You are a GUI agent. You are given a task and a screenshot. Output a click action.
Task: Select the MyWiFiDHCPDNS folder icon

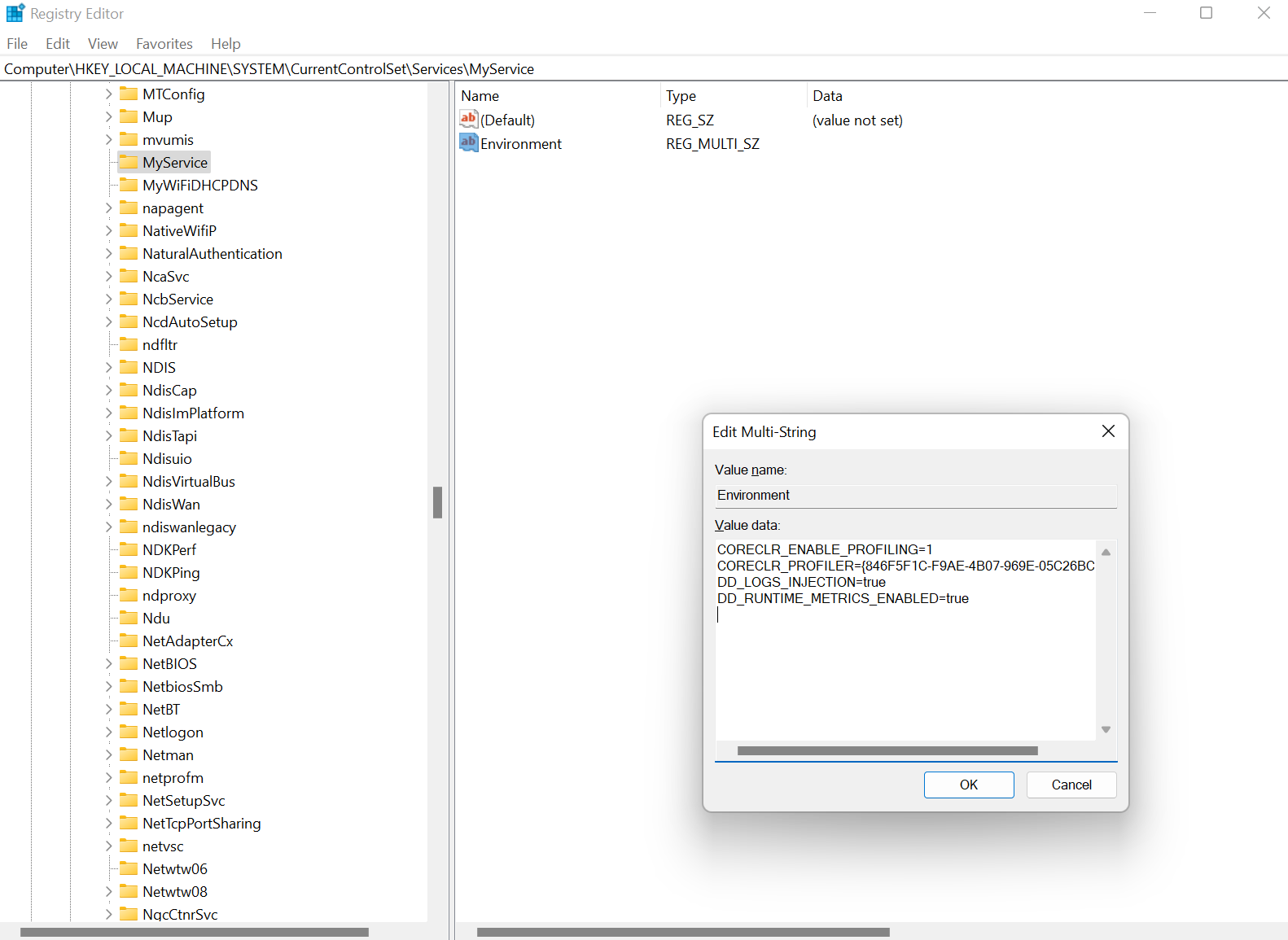(x=129, y=185)
